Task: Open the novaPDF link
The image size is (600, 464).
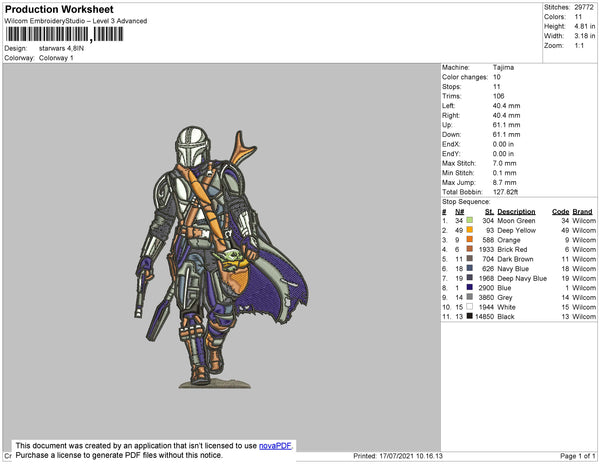Action: (276, 445)
